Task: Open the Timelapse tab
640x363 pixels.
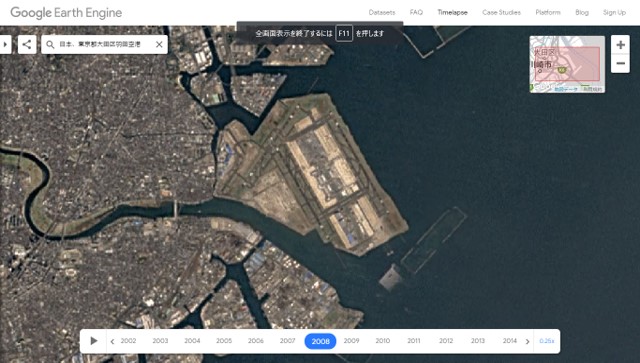Action: click(x=452, y=12)
